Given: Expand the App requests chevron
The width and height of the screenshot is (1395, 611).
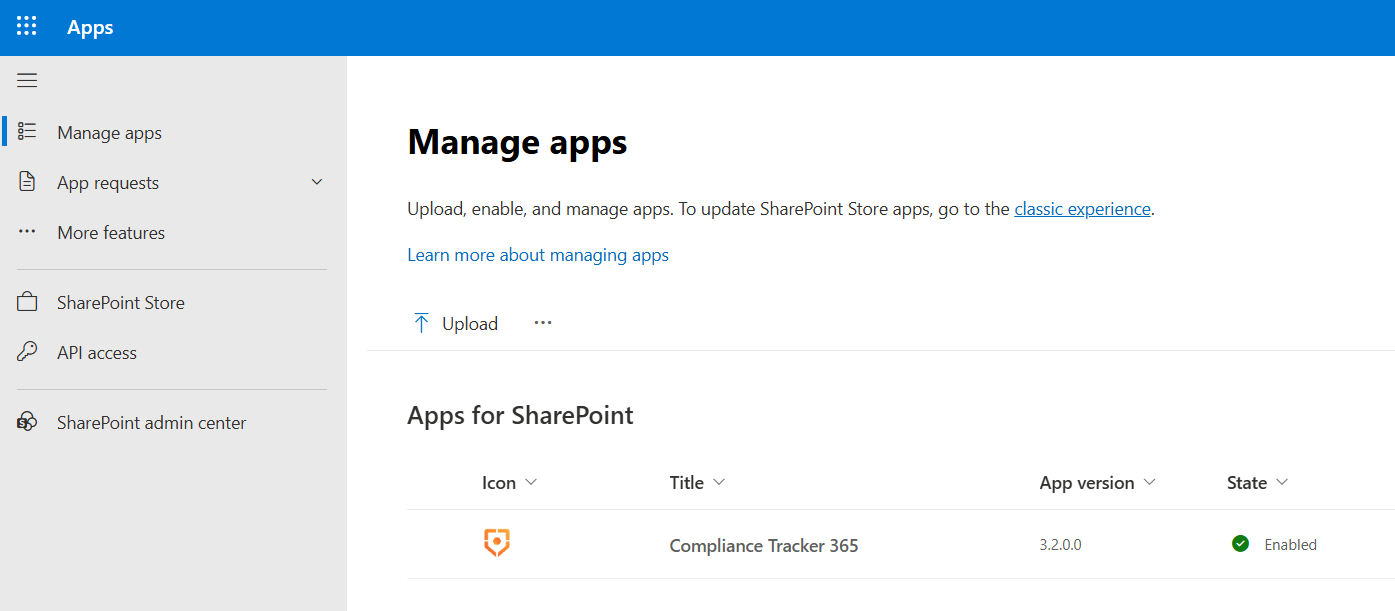Looking at the screenshot, I should pyautogui.click(x=317, y=182).
